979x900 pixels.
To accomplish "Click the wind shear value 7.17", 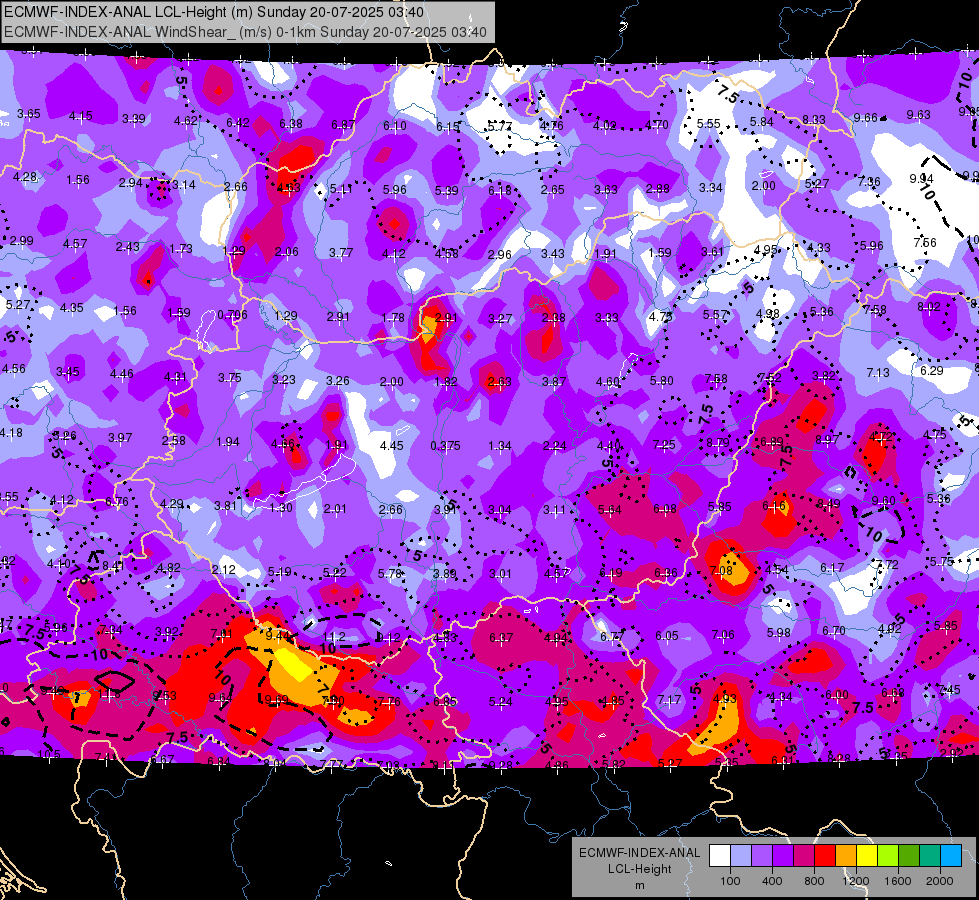I will 669,700.
